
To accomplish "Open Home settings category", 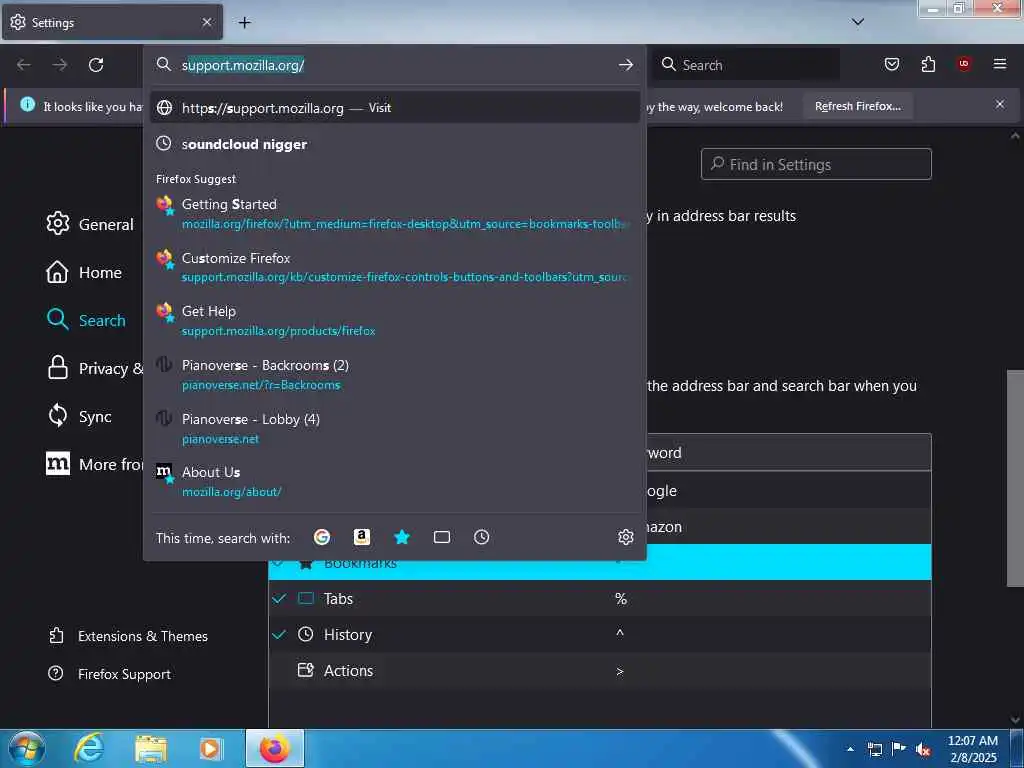I will point(84,272).
